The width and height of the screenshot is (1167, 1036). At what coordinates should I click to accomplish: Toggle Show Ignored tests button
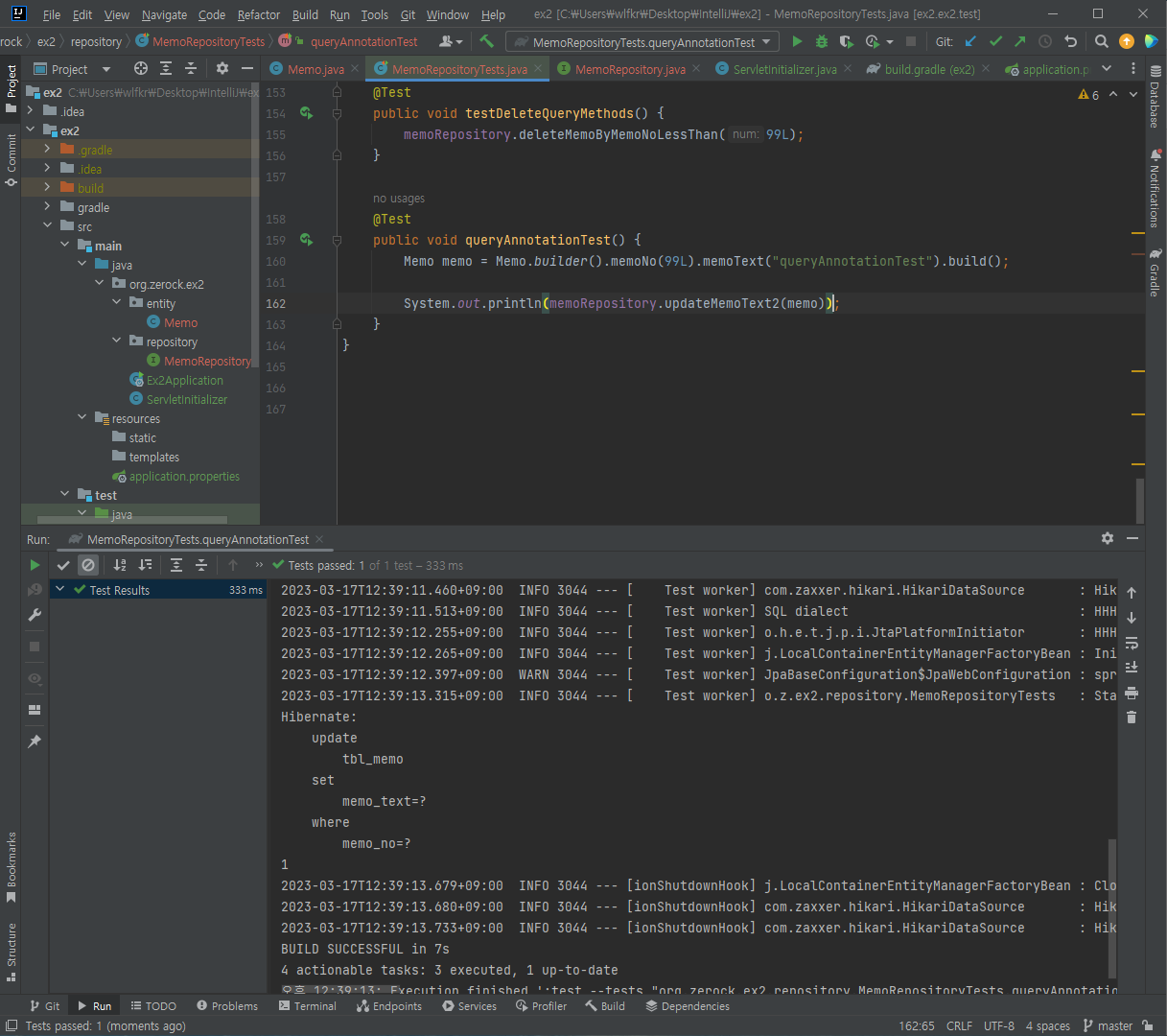(x=88, y=565)
